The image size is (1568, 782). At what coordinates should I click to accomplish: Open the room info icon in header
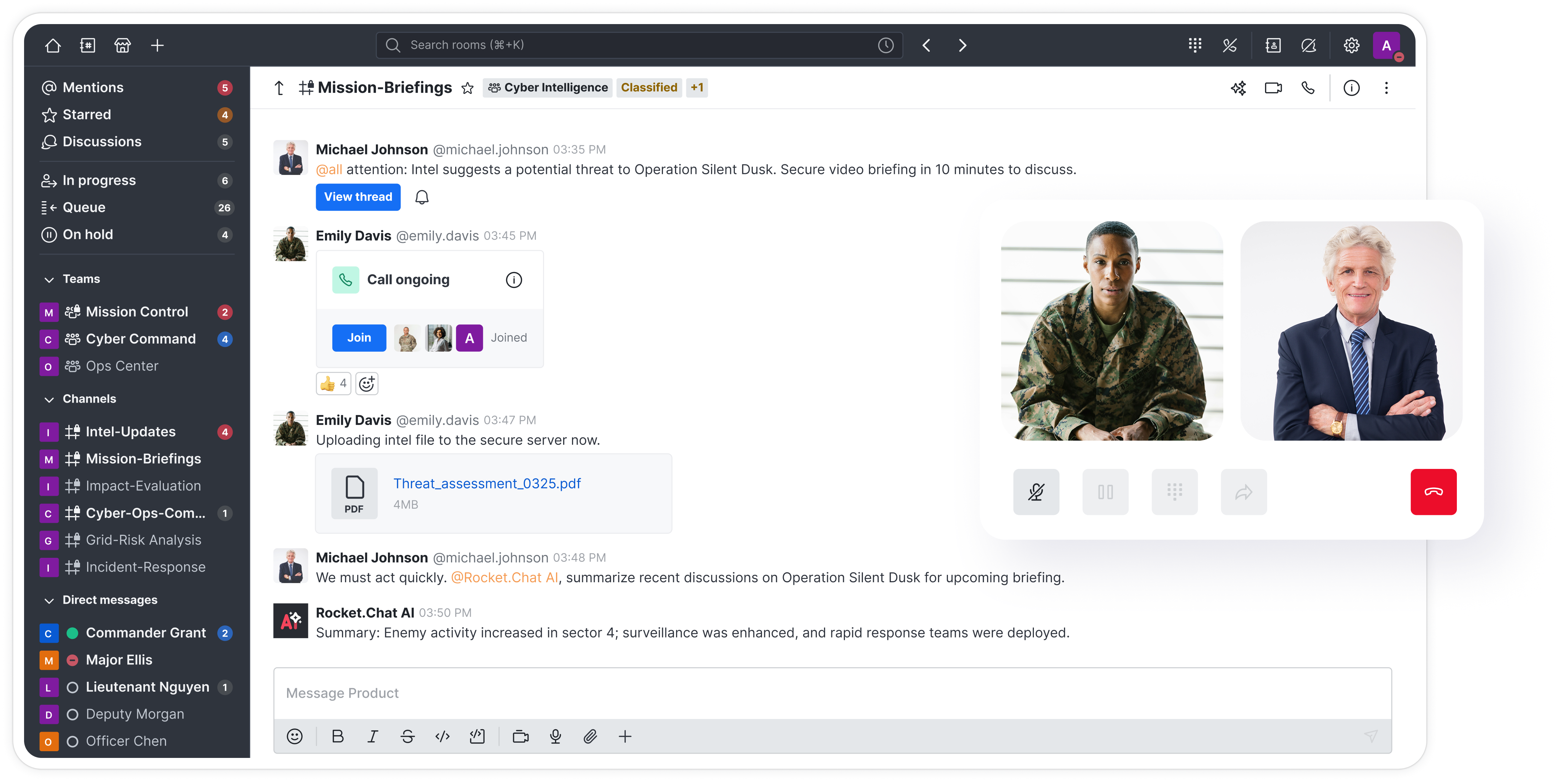coord(1351,88)
